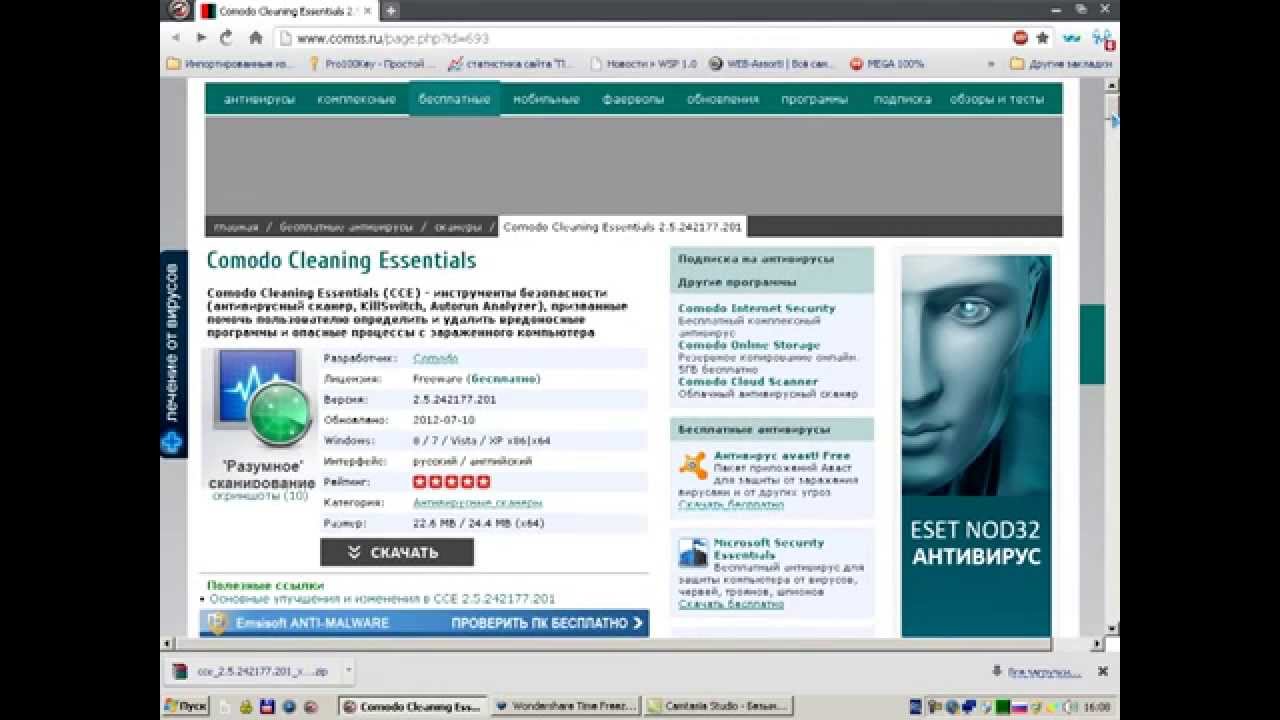Open the Comodo Online Storage link
Viewport: 1280px width, 720px height.
(749, 345)
